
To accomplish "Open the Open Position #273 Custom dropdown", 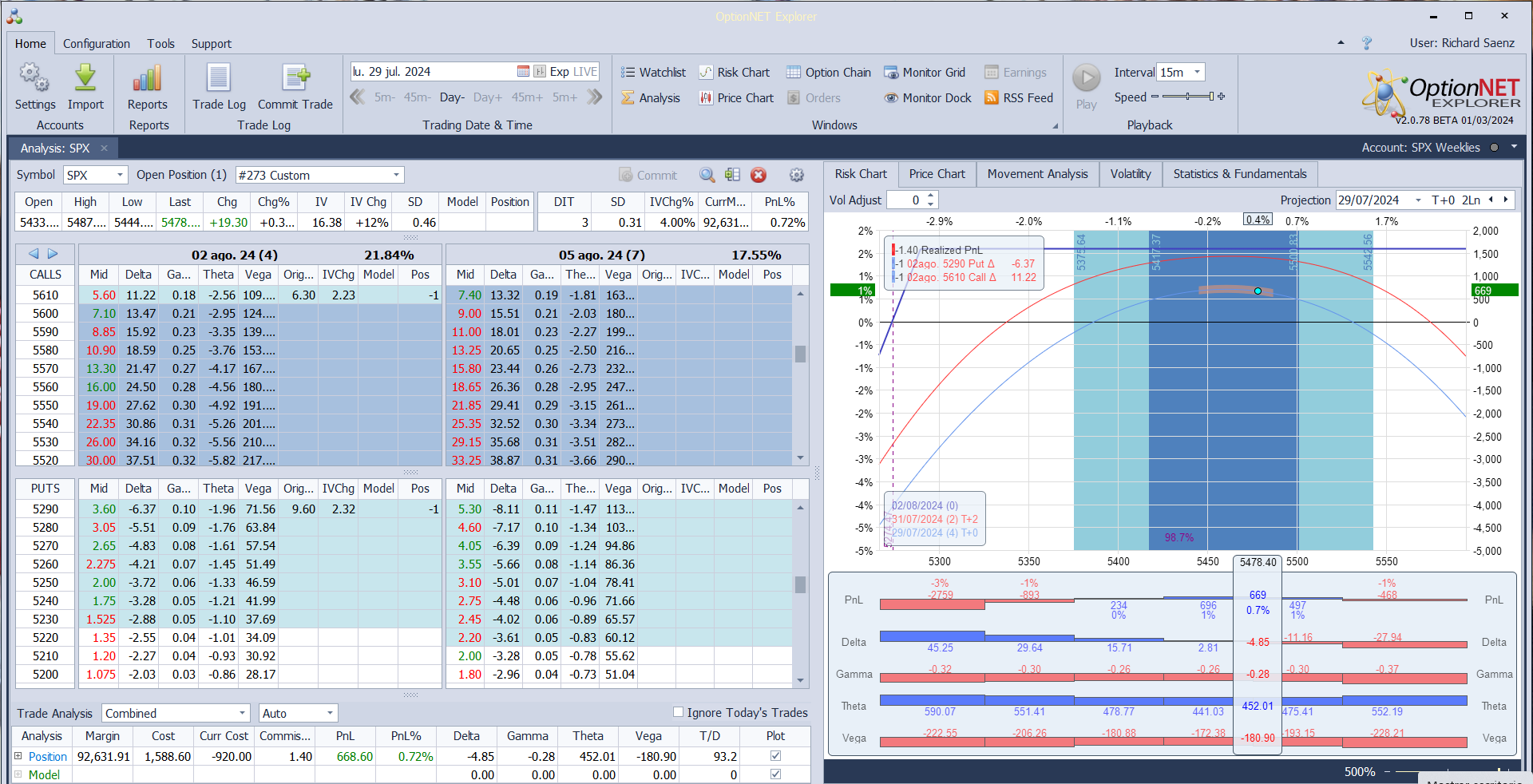I will point(396,175).
